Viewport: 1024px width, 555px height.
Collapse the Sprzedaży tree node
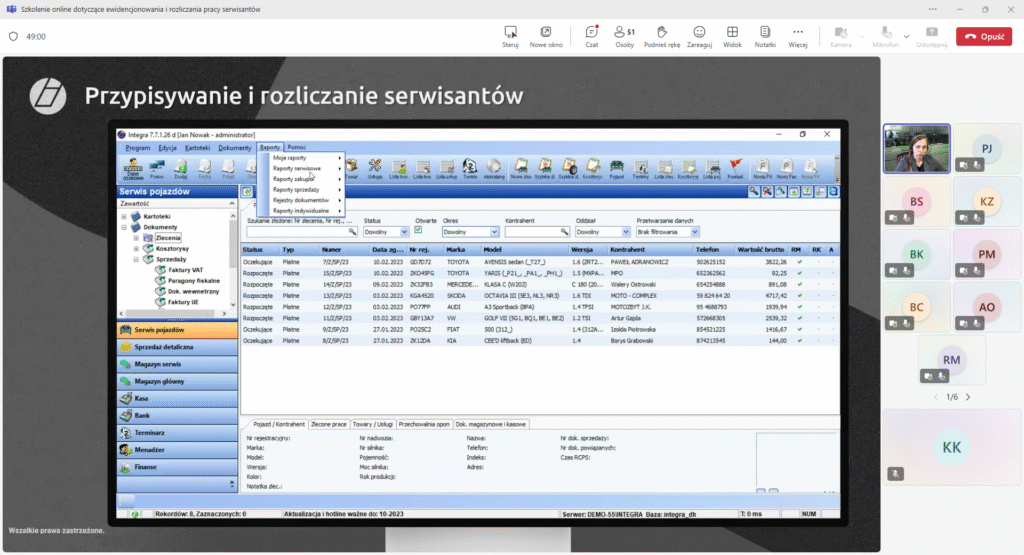[x=136, y=259]
